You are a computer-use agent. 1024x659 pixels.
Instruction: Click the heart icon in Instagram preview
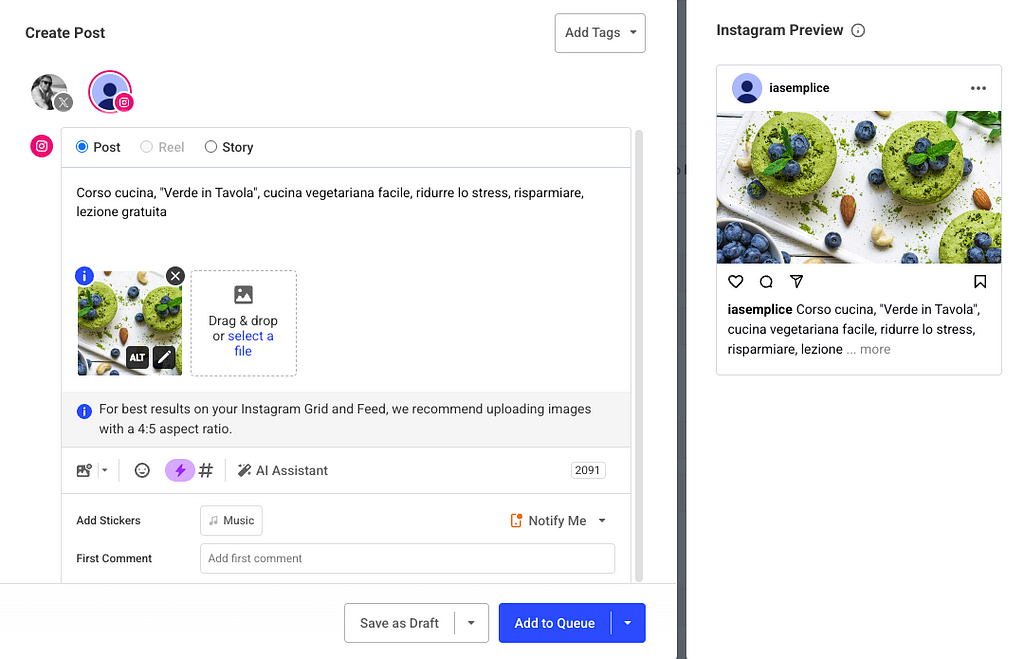pyautogui.click(x=735, y=281)
